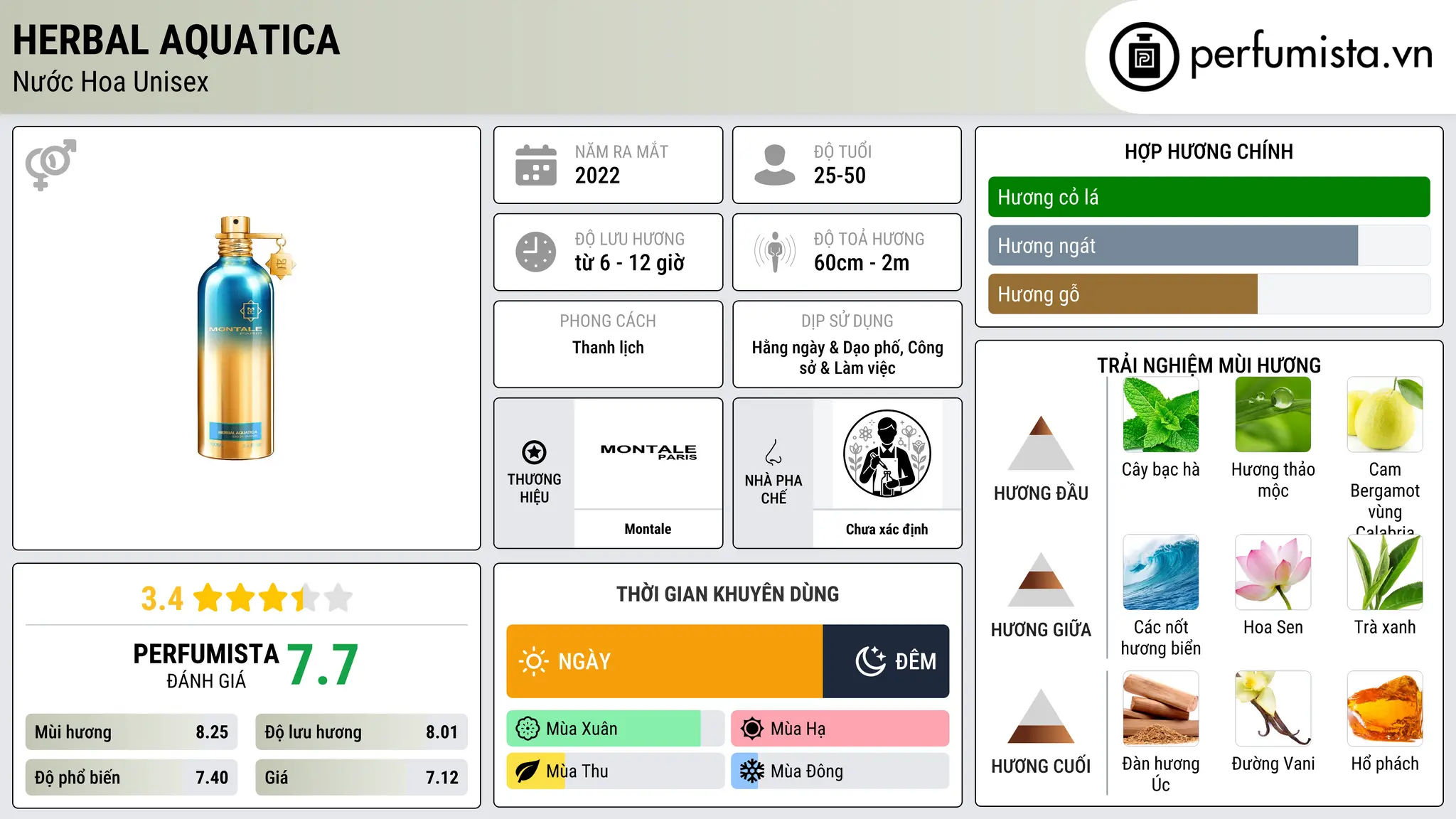This screenshot has height=819, width=1456.
Task: Click the HERBAL AQUATICA title
Action: point(176,40)
